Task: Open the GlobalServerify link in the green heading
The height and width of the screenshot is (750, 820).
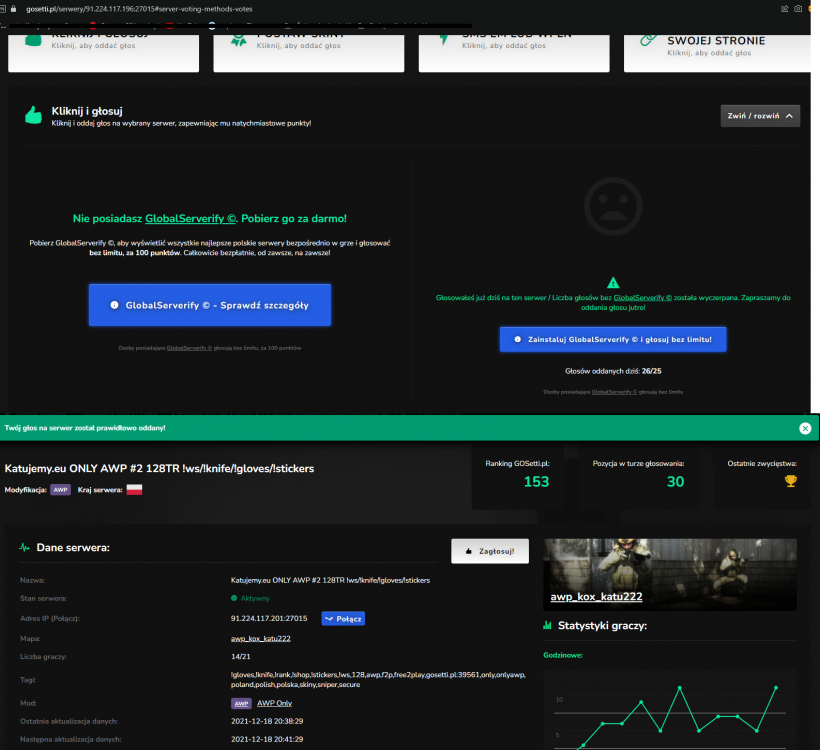Action: click(x=190, y=219)
